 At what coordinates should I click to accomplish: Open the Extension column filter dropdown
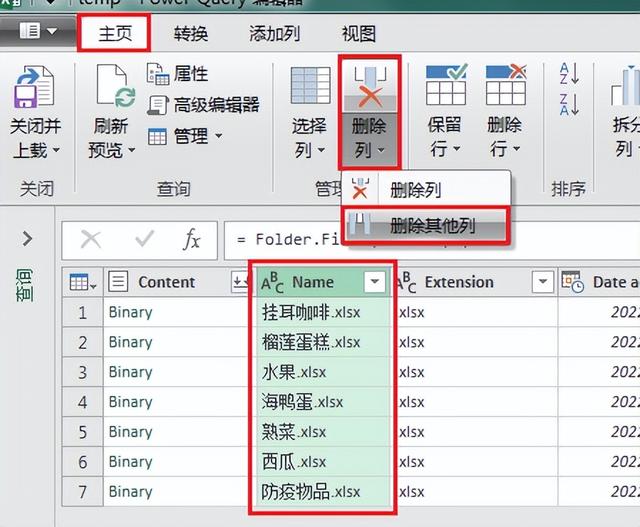pyautogui.click(x=541, y=283)
